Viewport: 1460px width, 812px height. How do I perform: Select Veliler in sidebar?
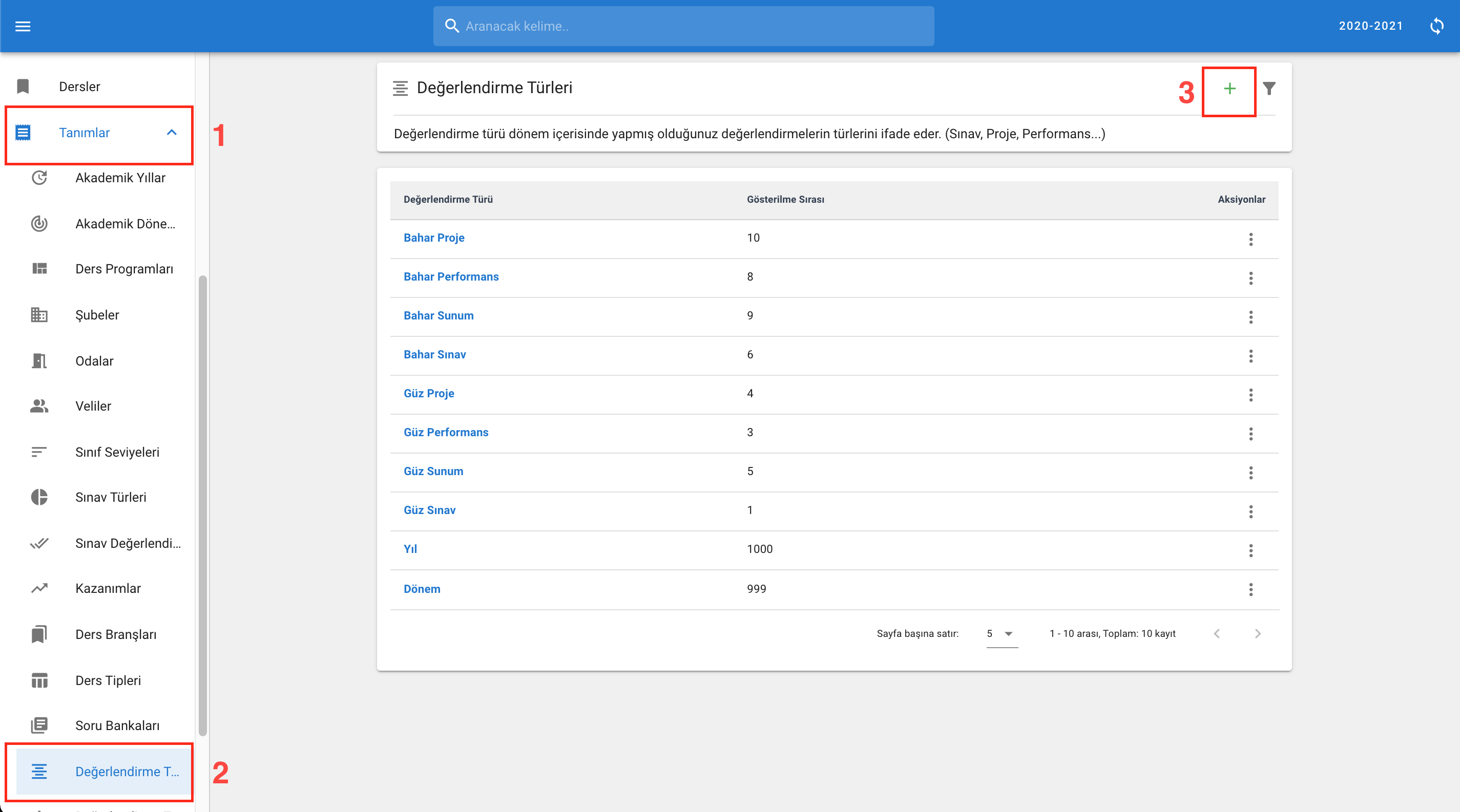[x=93, y=406]
